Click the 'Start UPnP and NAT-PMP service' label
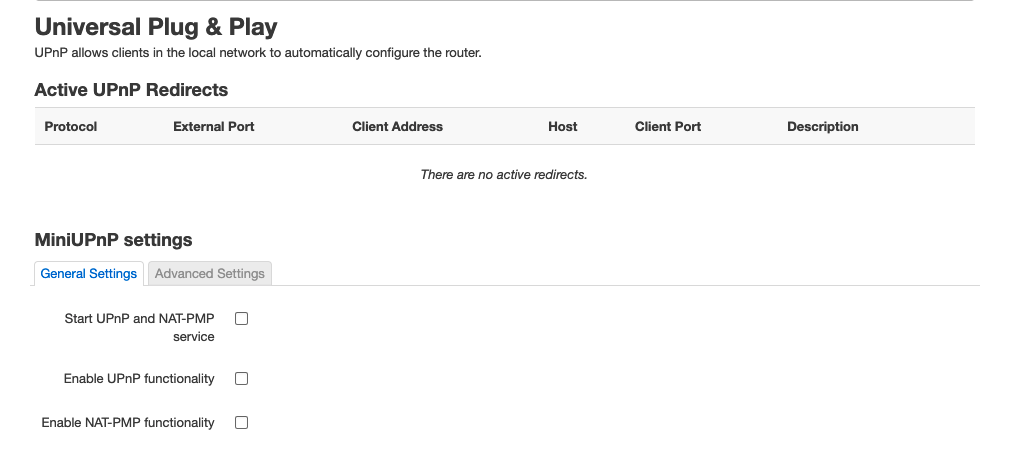Screen dimensions: 1024x454 tap(139, 327)
